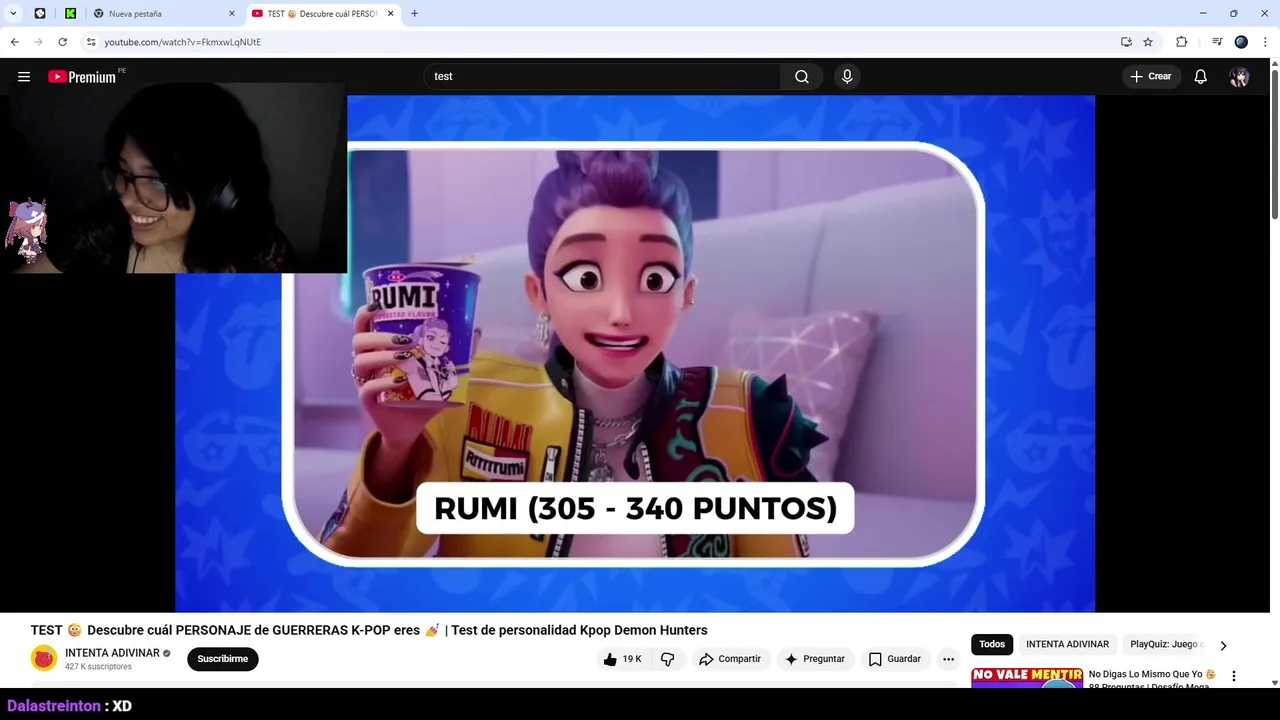Screen dimensions: 1280x720
Task: Click the main video player
Action: [635, 353]
